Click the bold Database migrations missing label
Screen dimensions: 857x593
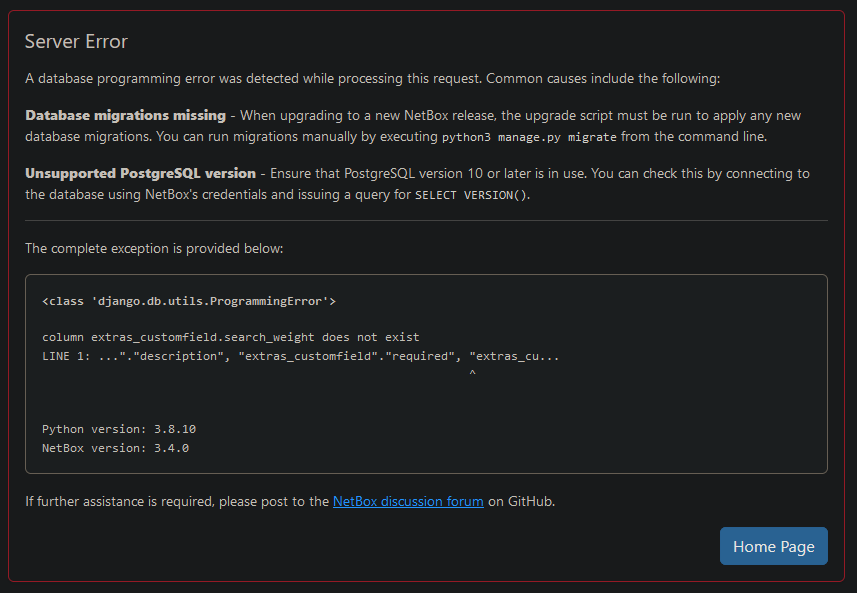pyautogui.click(x=125, y=115)
